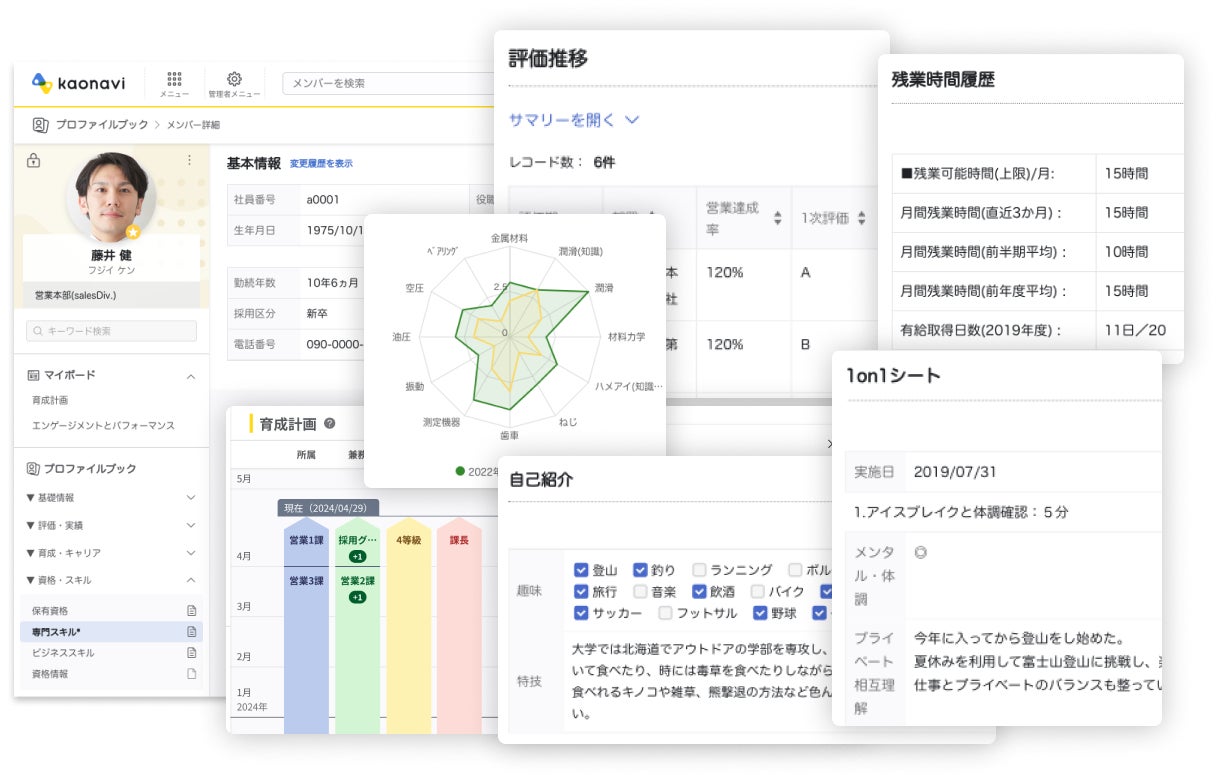The width and height of the screenshot is (1216, 778).
Task: Check the ランニング hobby checkbox
Action: [x=699, y=570]
